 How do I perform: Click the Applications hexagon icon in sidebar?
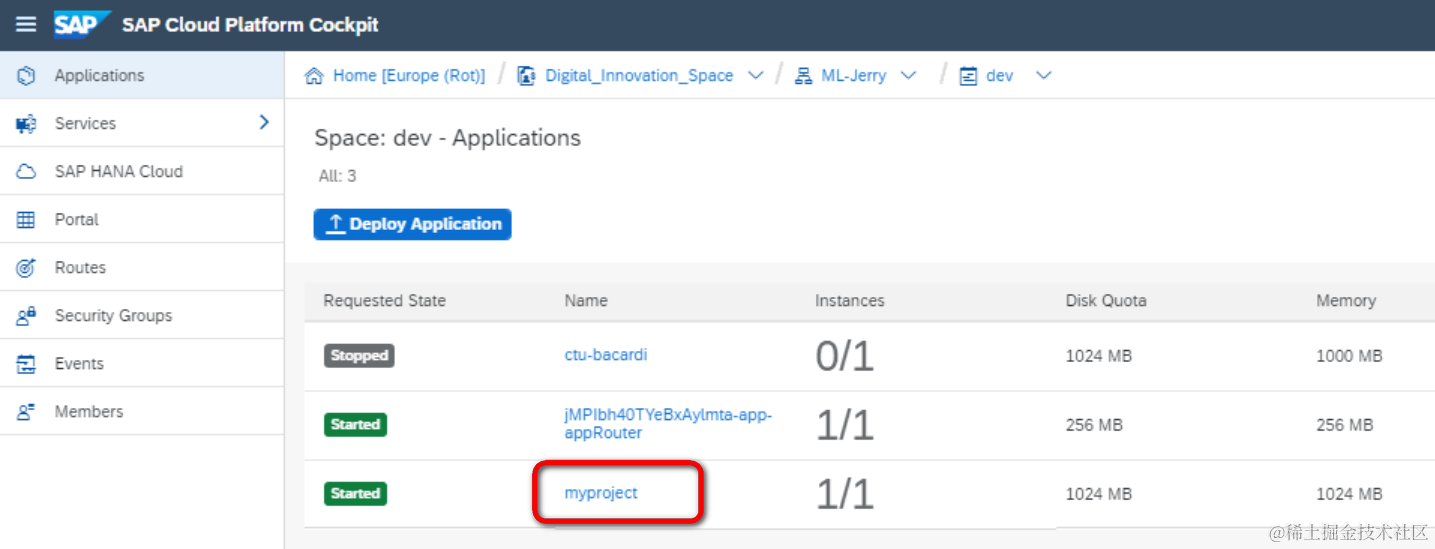27,75
